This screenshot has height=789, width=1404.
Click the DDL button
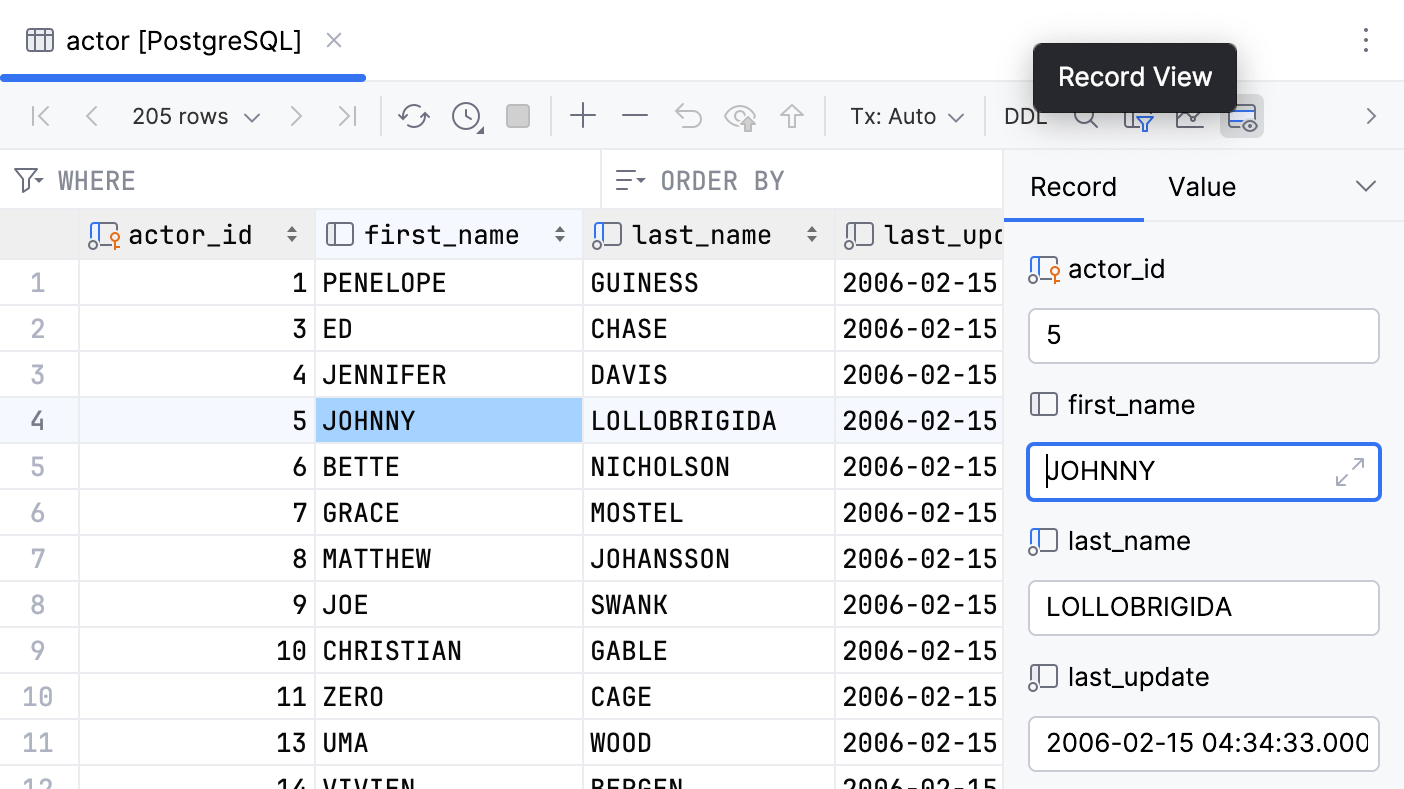pos(1025,117)
